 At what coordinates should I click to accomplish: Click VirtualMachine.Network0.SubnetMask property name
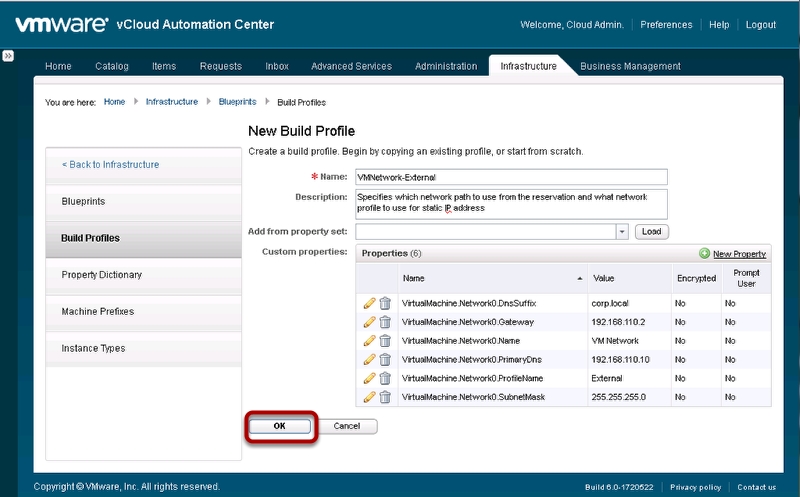tap(473, 397)
